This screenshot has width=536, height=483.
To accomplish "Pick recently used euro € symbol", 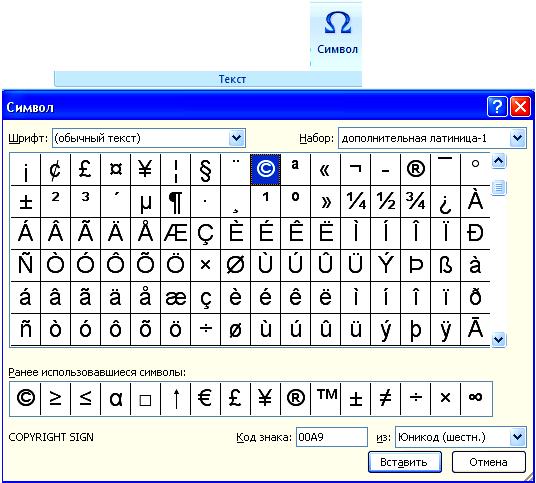I will coord(205,399).
